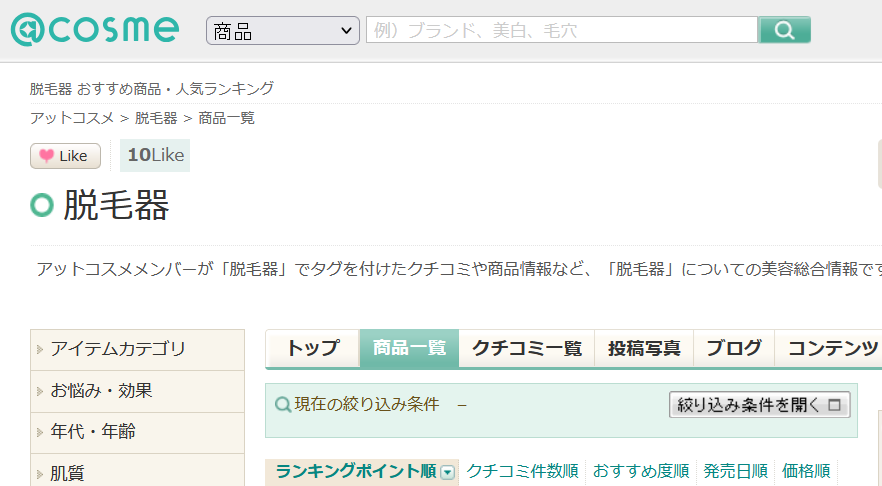Screen dimensions: 882x486
Task: Click the pink heart Like button
Action: coord(65,156)
